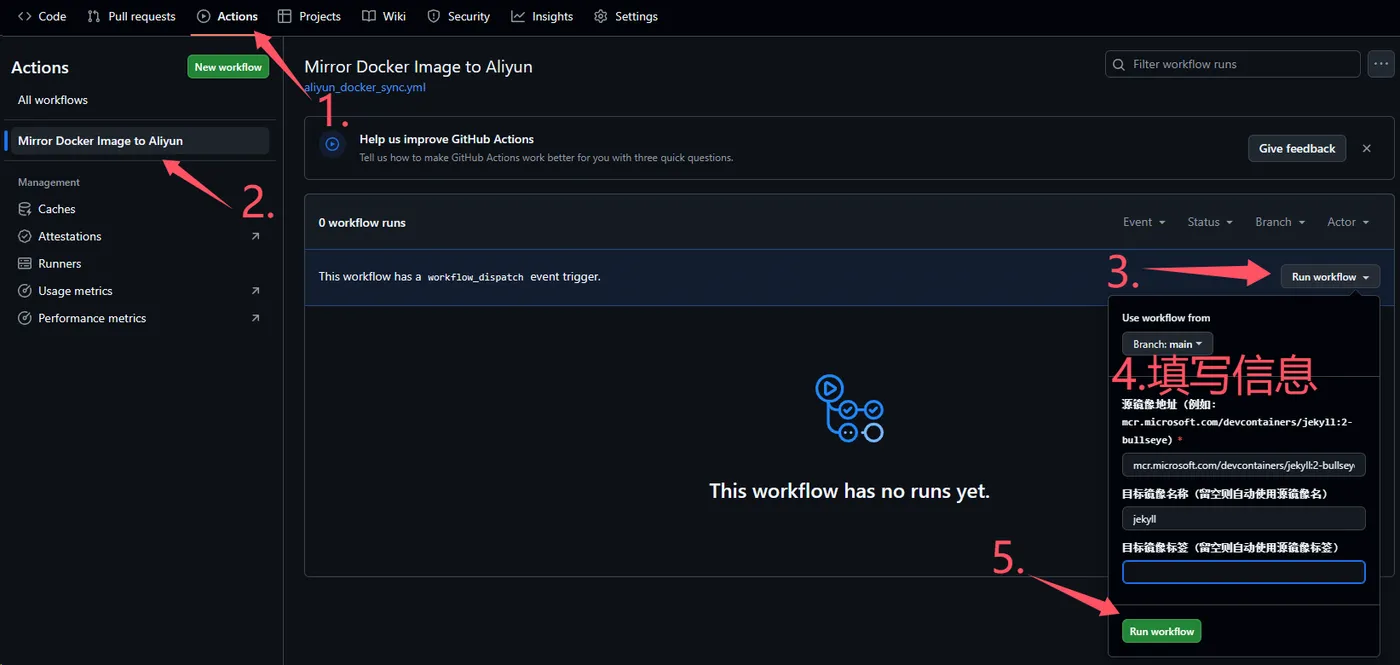Viewport: 1400px width, 665px height.
Task: Click the play icon in feedback banner
Action: (x=332, y=144)
